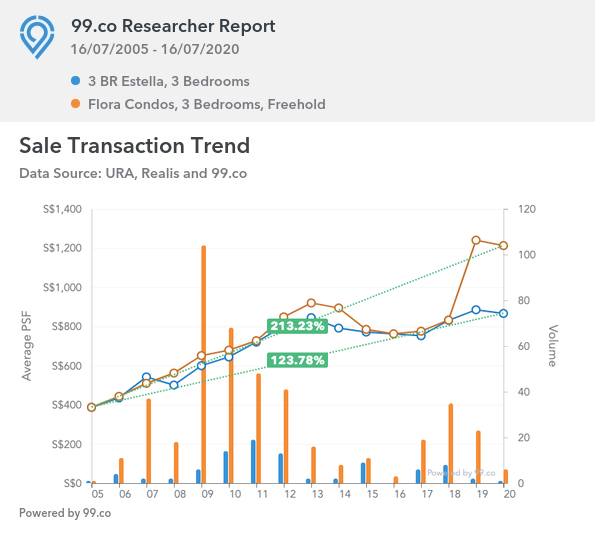Click the 100 label on the volume axis
The image size is (595, 536).
[x=527, y=255]
